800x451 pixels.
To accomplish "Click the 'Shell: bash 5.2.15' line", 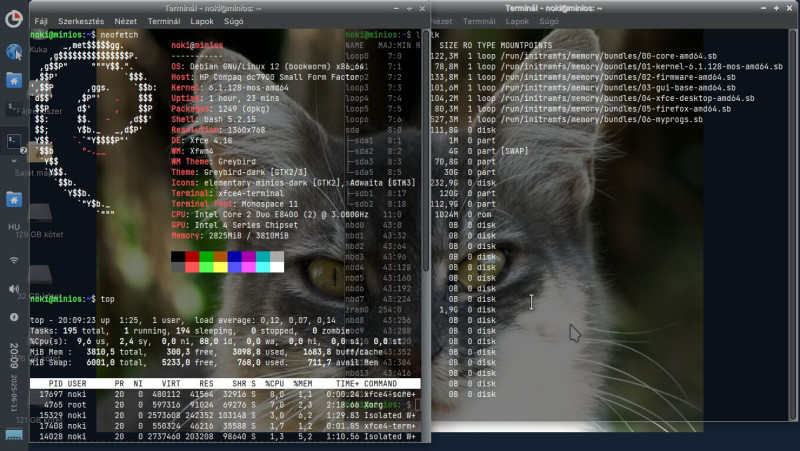I will pyautogui.click(x=213, y=119).
